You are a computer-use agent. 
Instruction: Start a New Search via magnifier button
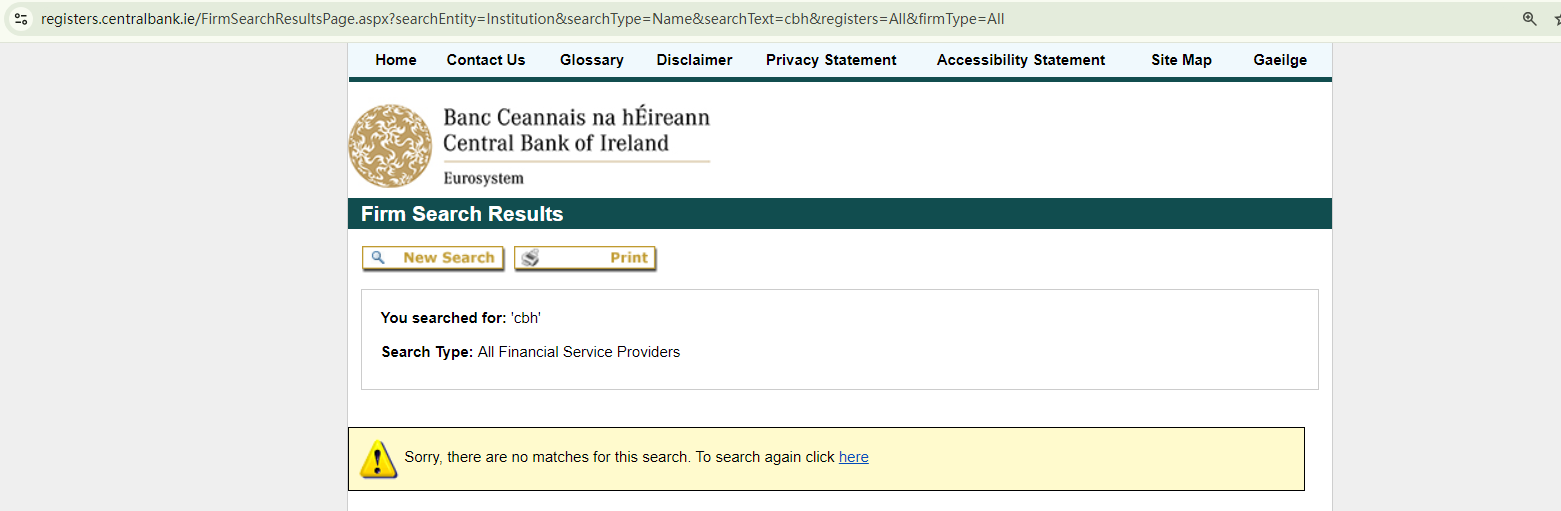coord(433,258)
